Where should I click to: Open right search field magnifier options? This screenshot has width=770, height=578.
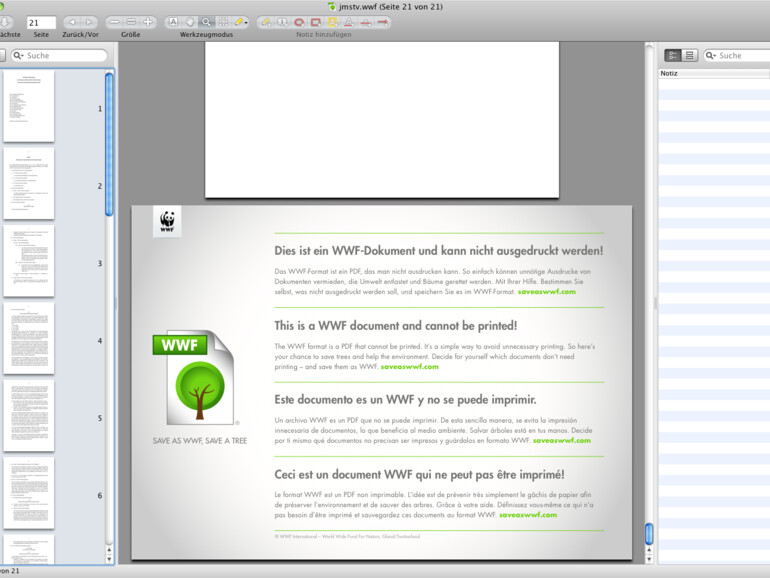tap(711, 55)
